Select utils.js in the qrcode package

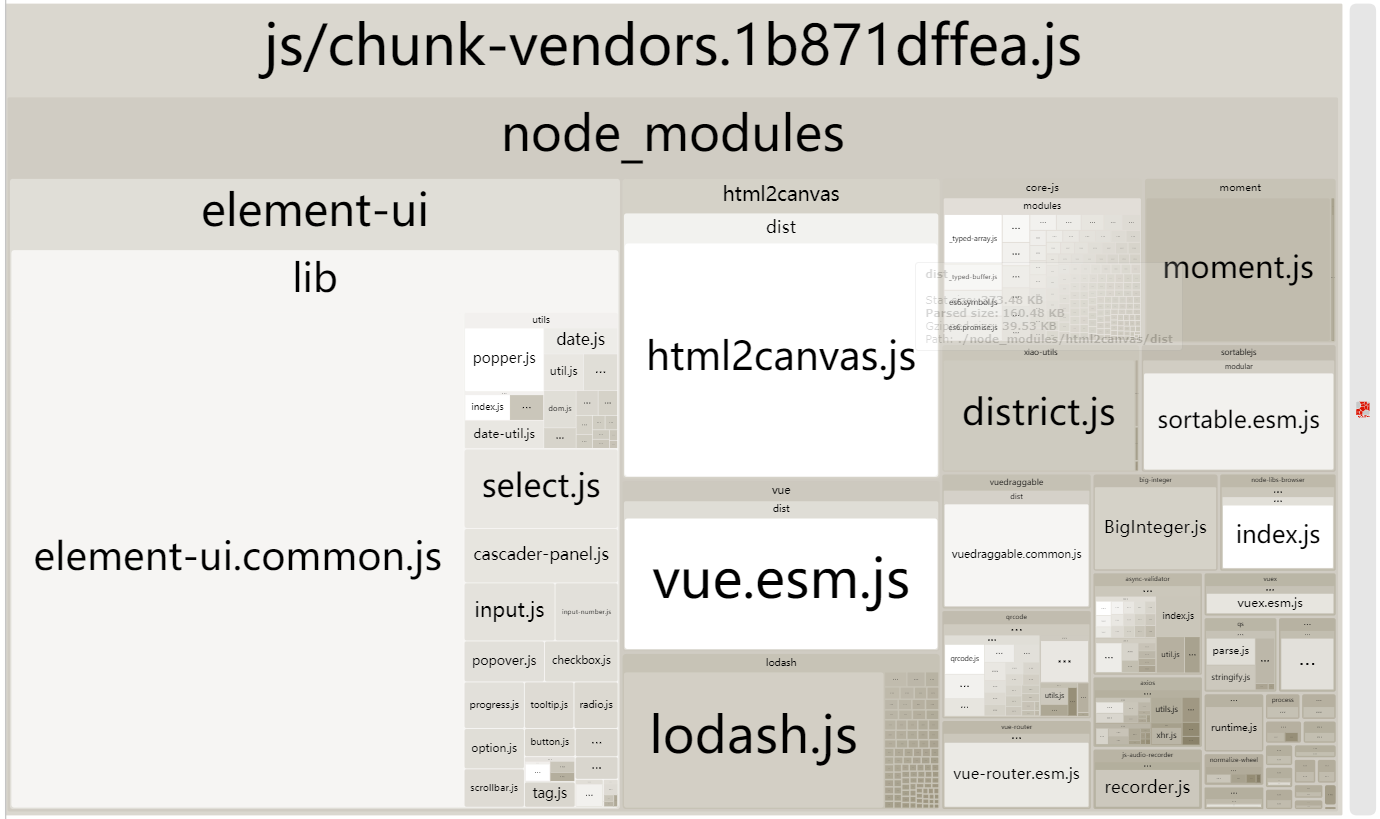[x=1054, y=696]
